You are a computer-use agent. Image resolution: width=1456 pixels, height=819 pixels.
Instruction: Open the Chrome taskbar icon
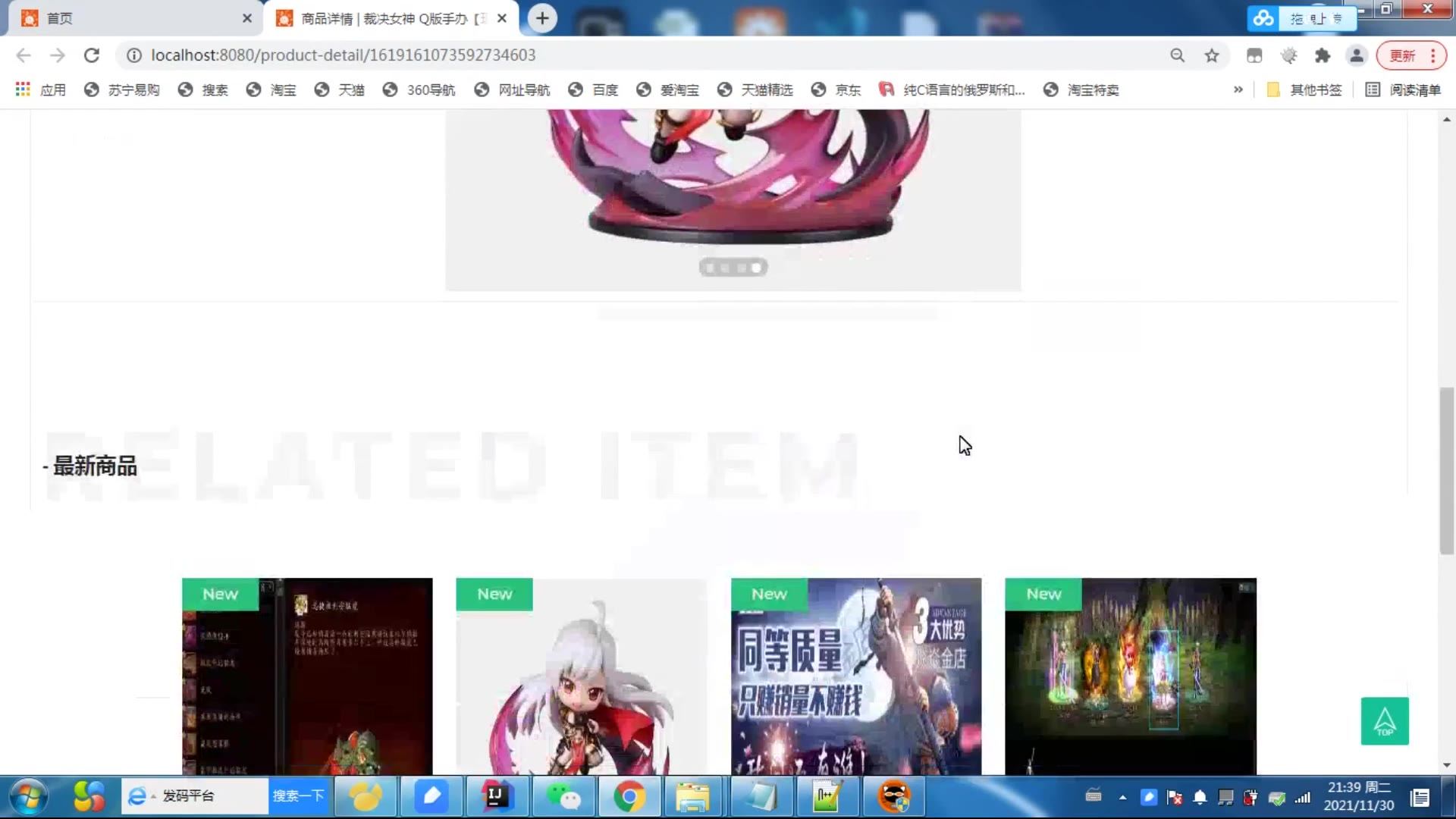[x=629, y=797]
